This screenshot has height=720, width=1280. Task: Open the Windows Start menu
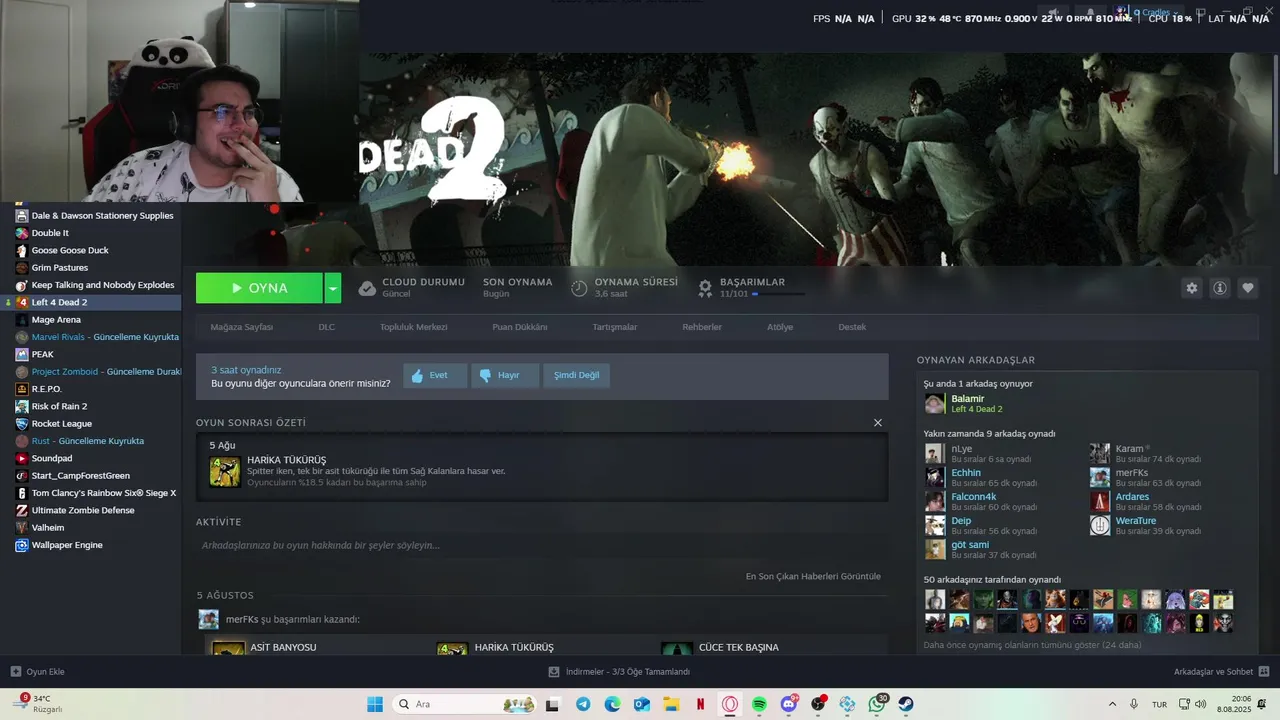pyautogui.click(x=375, y=704)
